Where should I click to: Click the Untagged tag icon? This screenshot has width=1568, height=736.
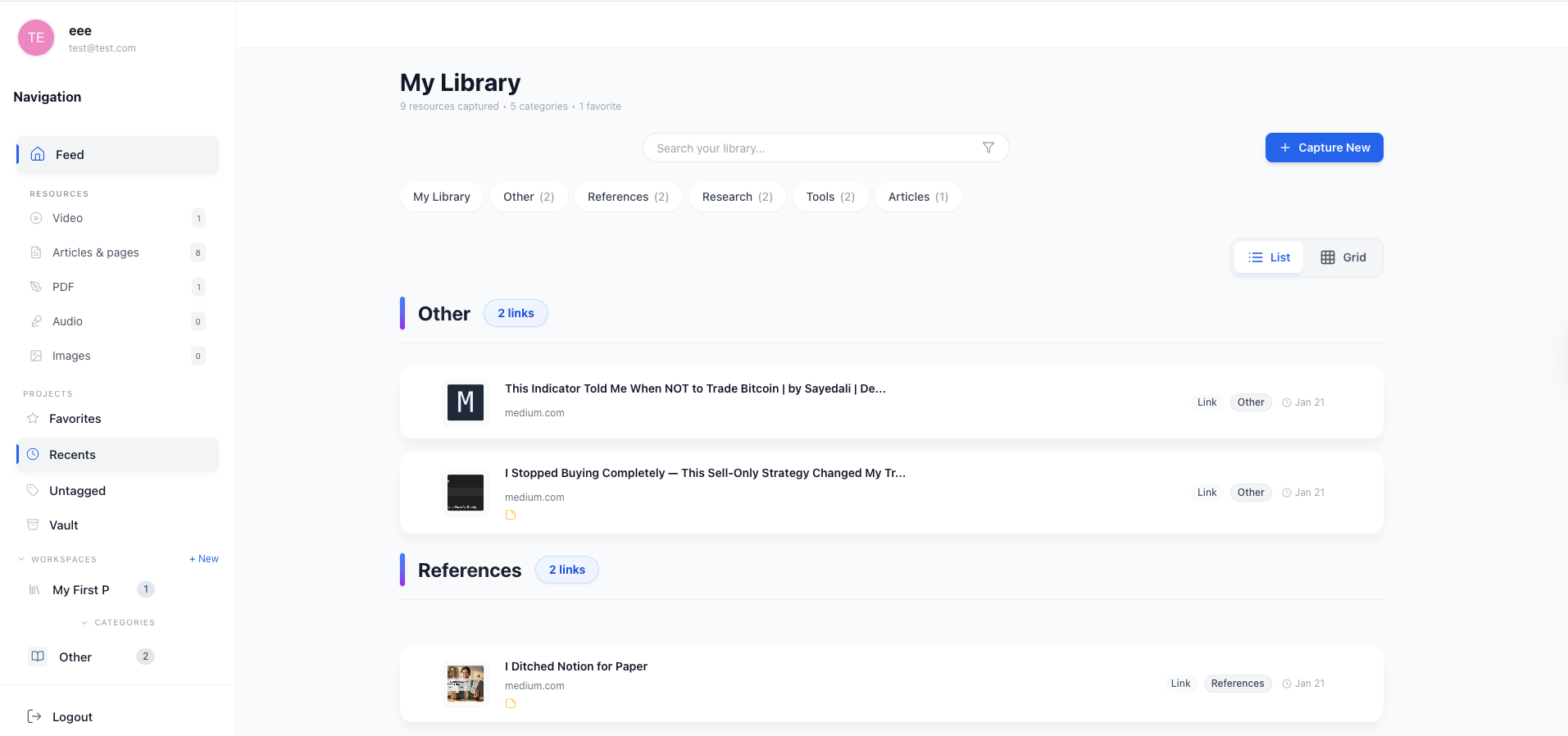coord(33,490)
